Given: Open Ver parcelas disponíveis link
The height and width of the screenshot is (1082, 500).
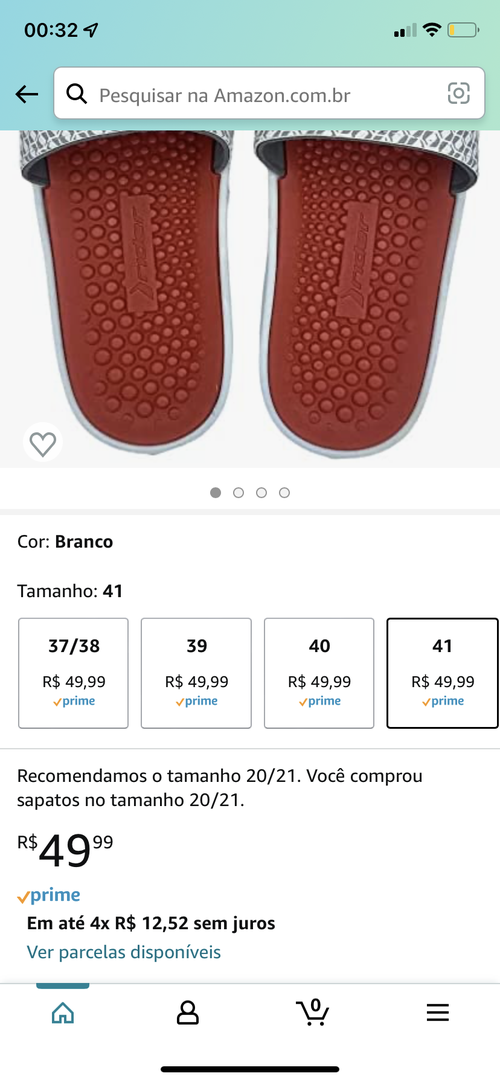Looking at the screenshot, I should 124,952.
